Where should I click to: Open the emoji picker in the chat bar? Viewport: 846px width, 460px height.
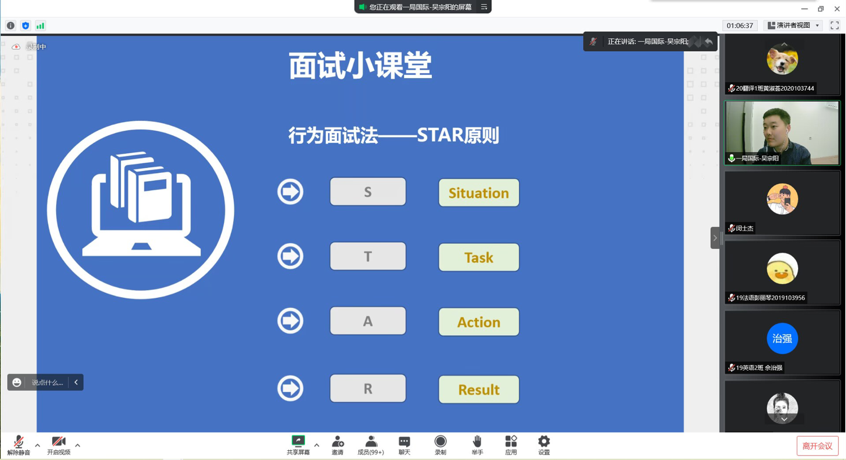pyautogui.click(x=17, y=382)
